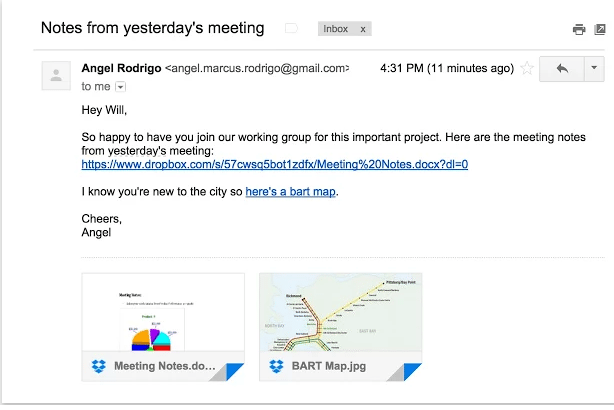Click blue corner fold on BART Map.jpg
This screenshot has height=410, width=614.
(x=412, y=371)
